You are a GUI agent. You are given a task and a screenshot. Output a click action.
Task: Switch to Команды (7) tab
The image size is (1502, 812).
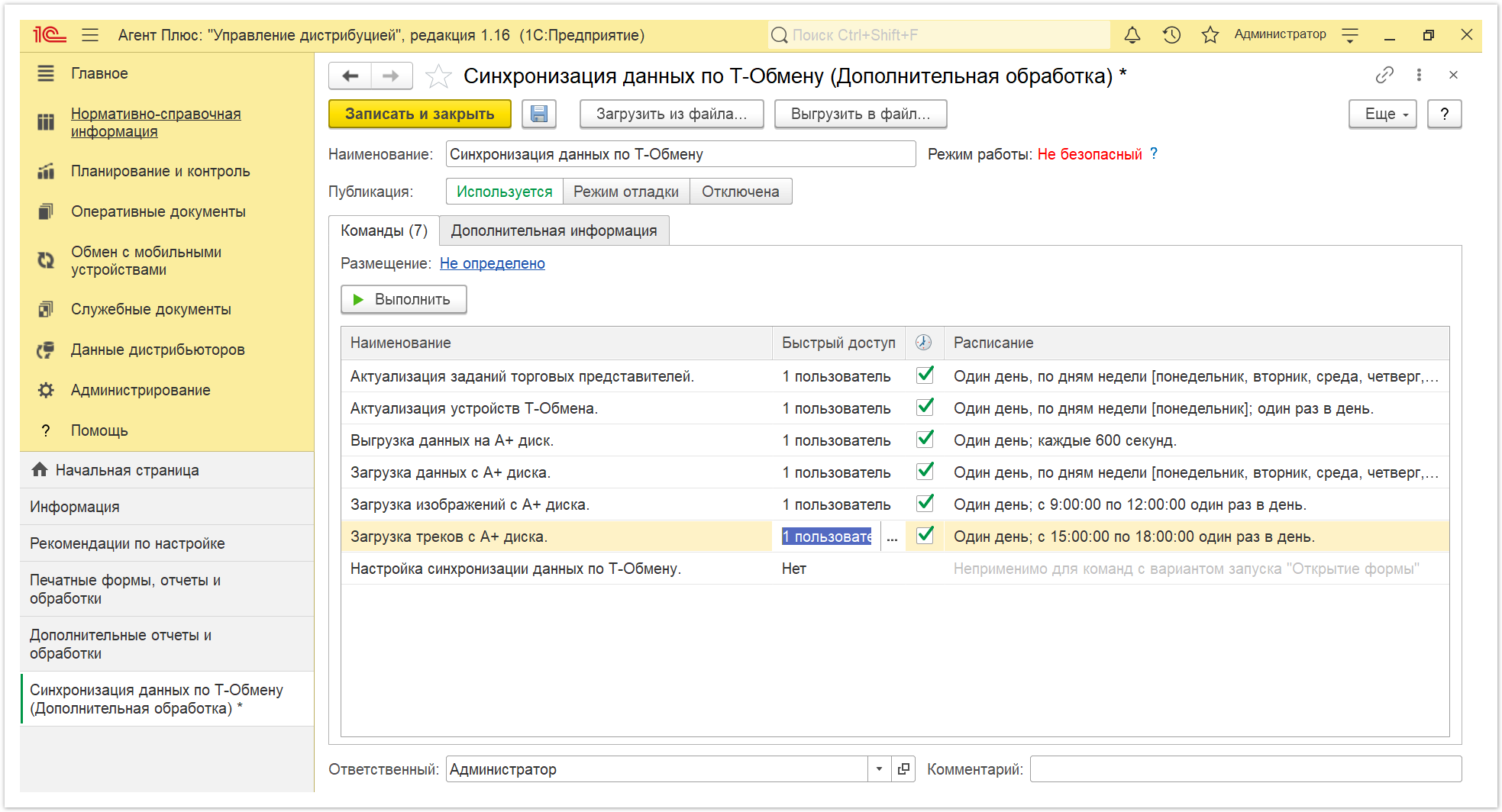[x=384, y=230]
